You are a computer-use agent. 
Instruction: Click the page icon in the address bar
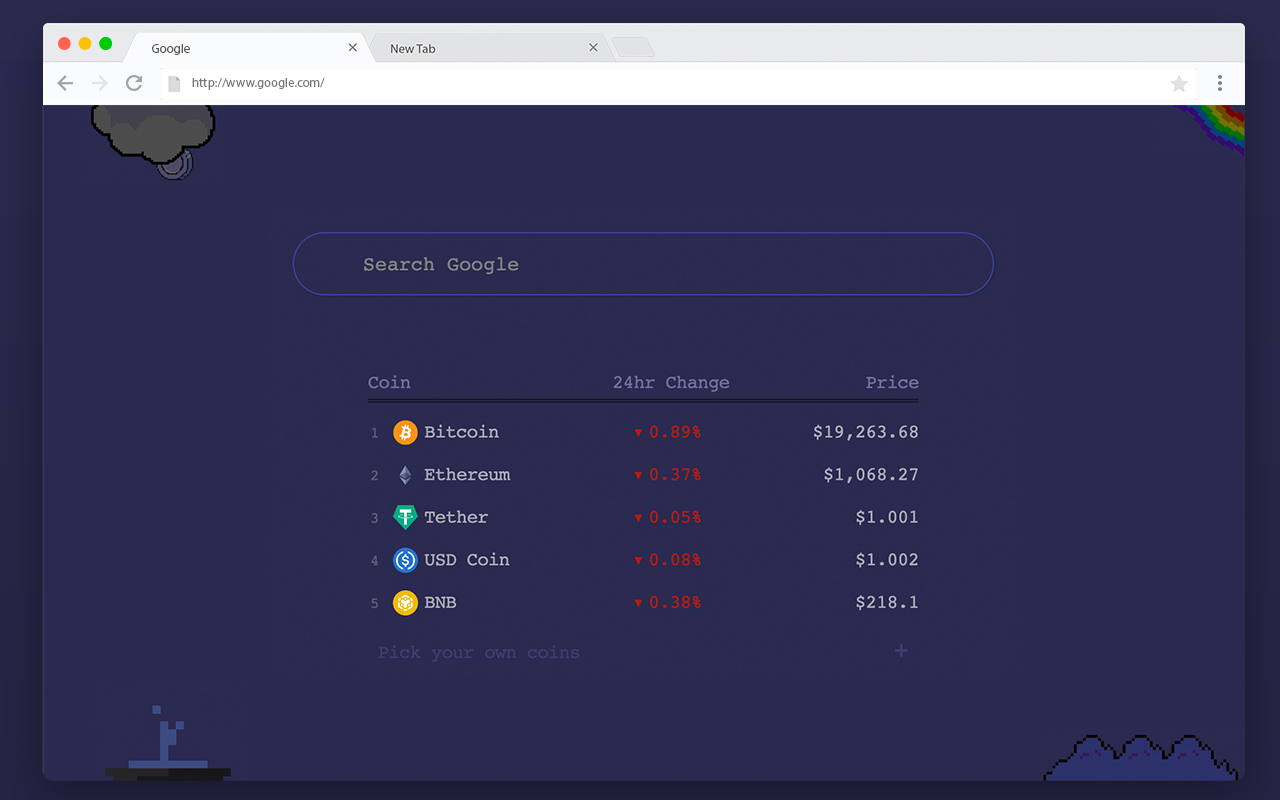174,84
